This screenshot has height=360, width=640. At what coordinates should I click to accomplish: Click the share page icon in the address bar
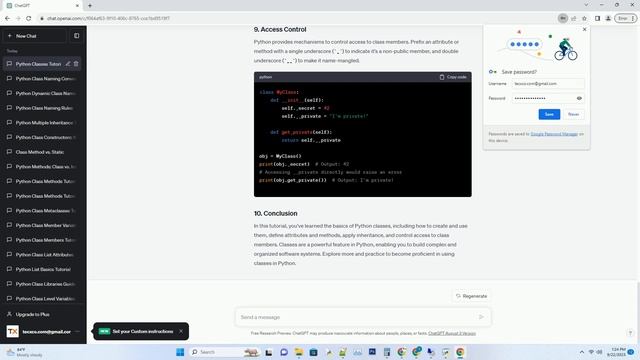[573, 18]
